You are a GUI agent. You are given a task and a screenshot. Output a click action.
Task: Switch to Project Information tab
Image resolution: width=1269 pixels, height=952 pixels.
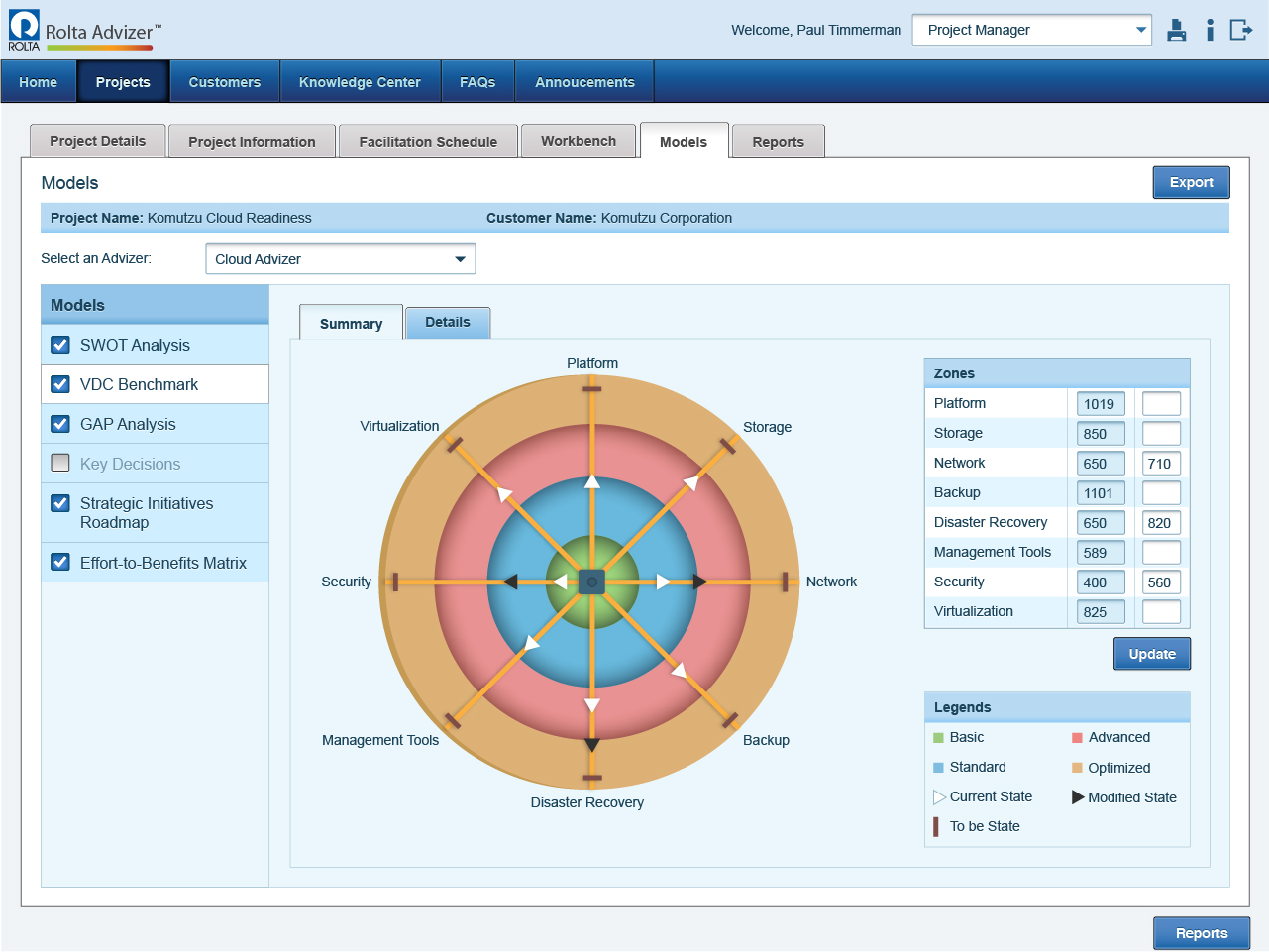tap(252, 141)
